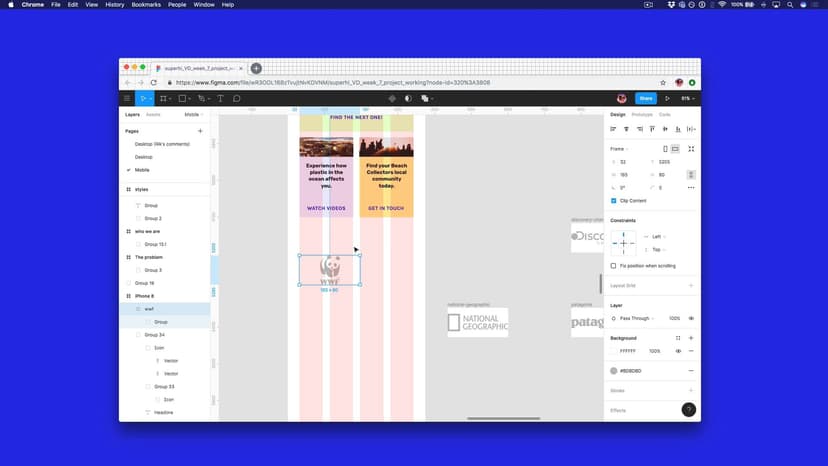Open the zoom level dropdown
This screenshot has width=828, height=466.
(687, 98)
